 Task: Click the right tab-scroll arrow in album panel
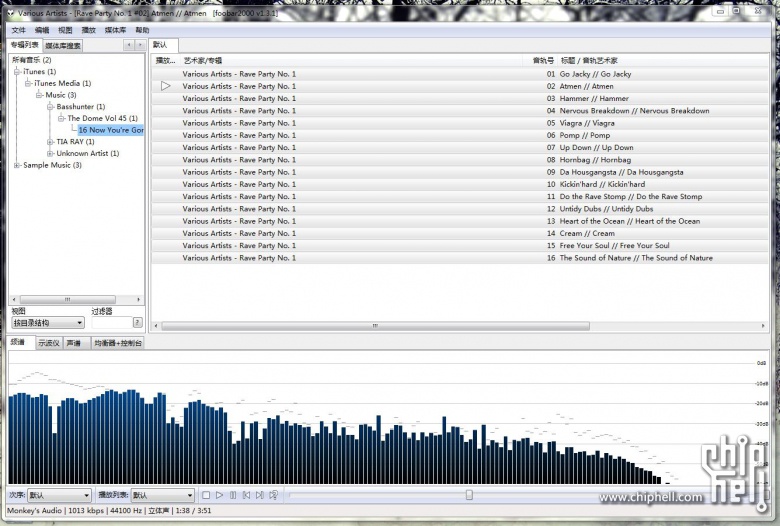(140, 45)
